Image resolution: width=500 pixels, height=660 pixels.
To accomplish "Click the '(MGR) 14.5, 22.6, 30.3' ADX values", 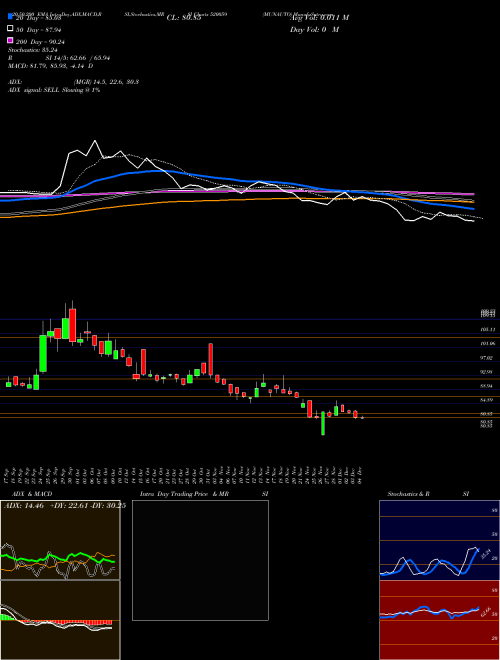I will pyautogui.click(x=106, y=82).
